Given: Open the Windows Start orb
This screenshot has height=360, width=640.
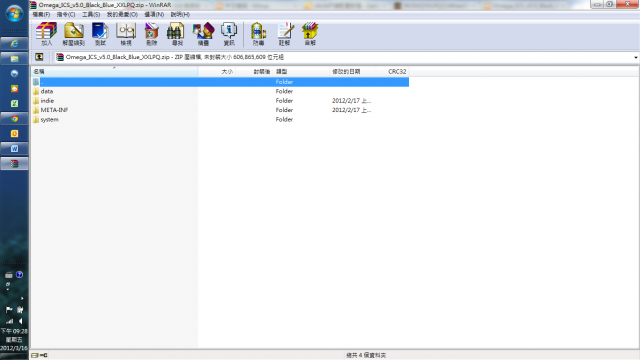Looking at the screenshot, I should pos(14,13).
